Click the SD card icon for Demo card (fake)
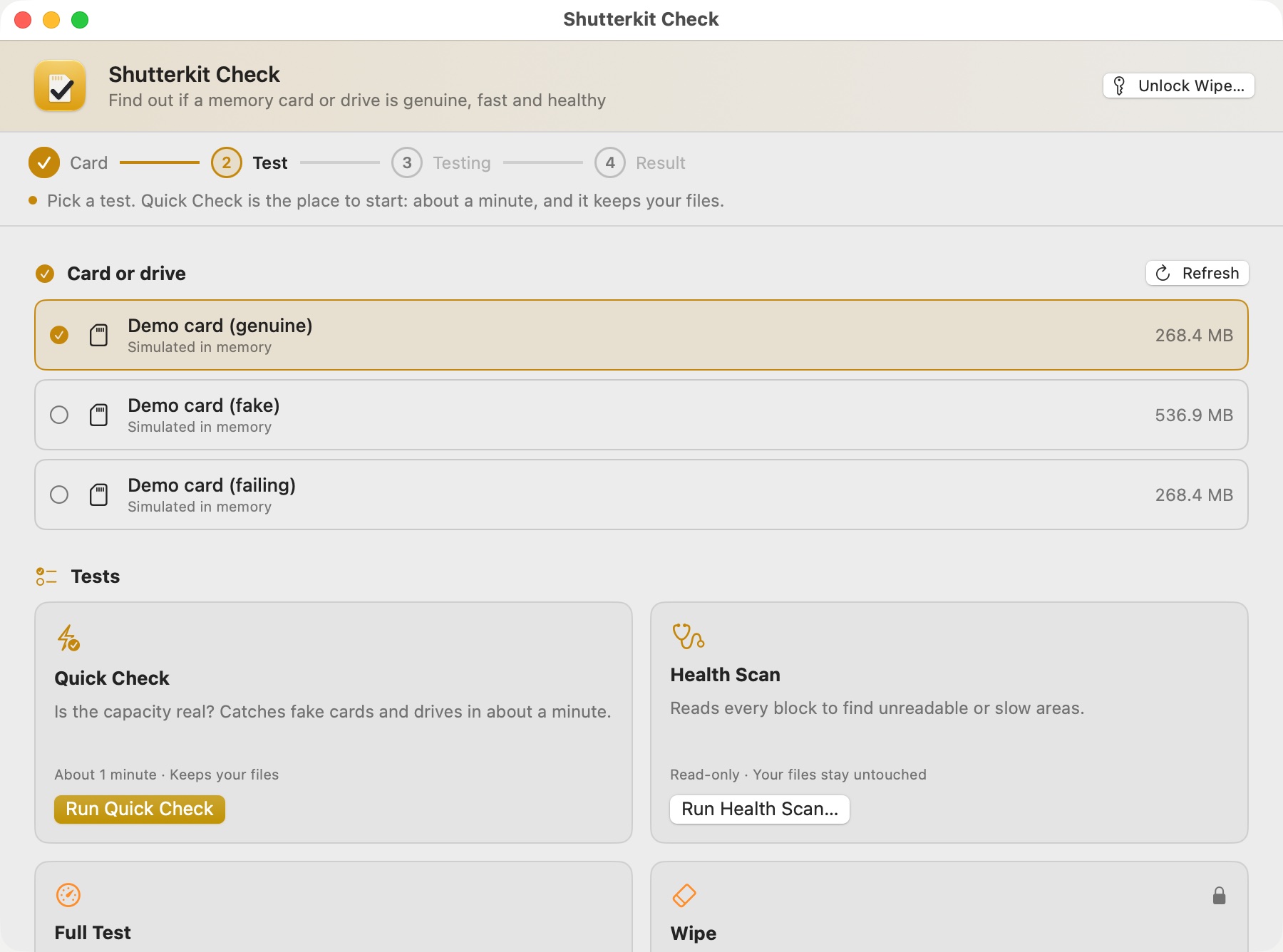Viewport: 1283px width, 952px height. coord(99,415)
